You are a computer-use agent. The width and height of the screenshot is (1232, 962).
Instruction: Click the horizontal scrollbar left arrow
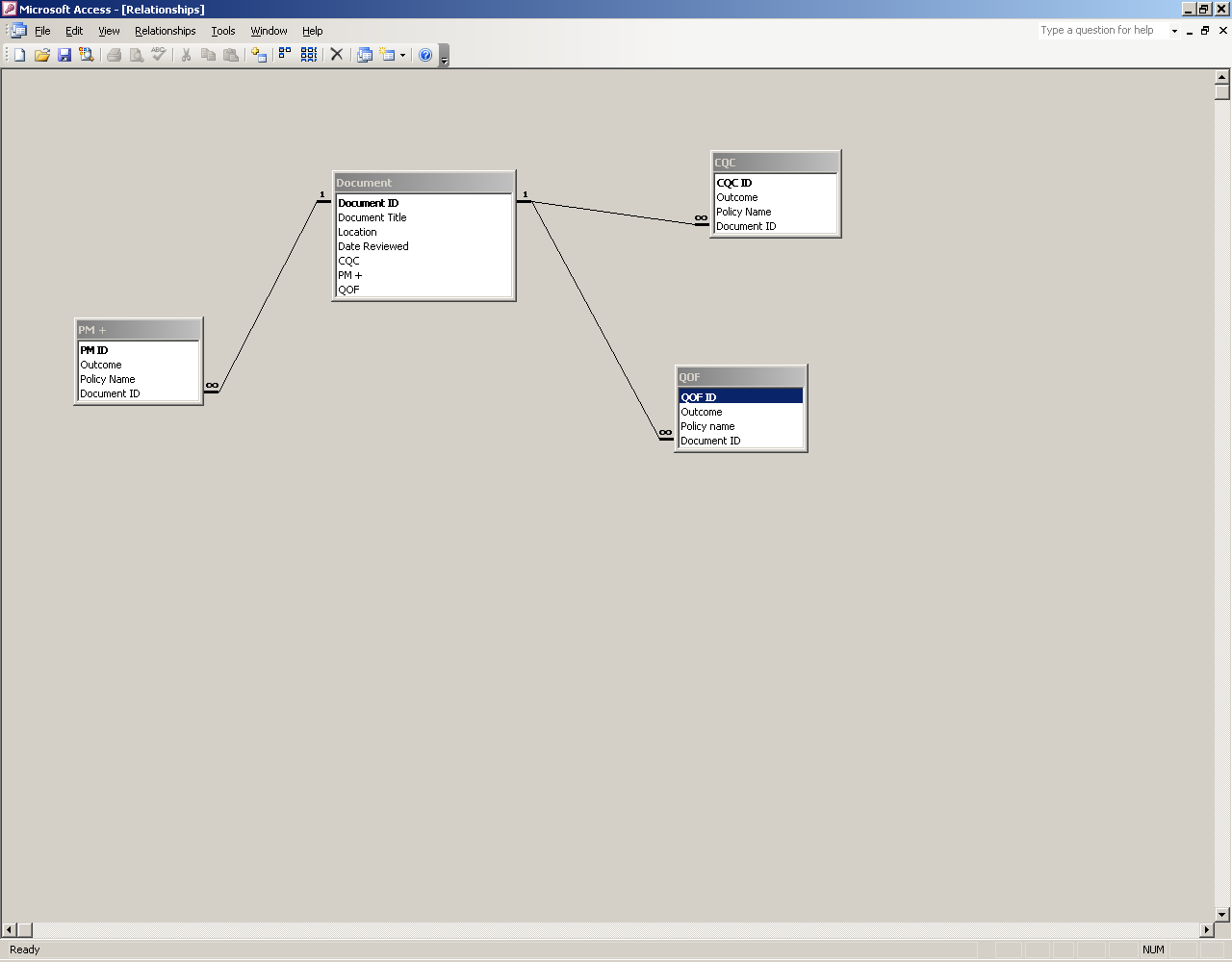tap(10, 930)
